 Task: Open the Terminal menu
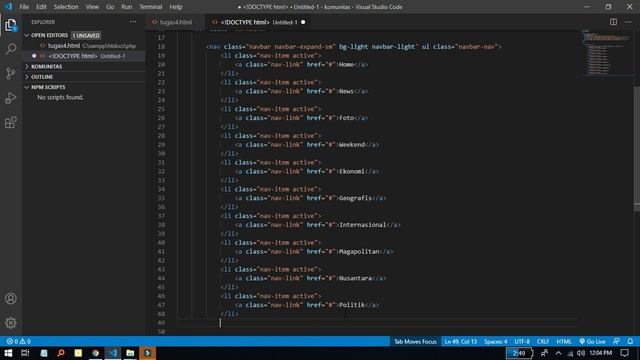pyautogui.click(x=151, y=7)
